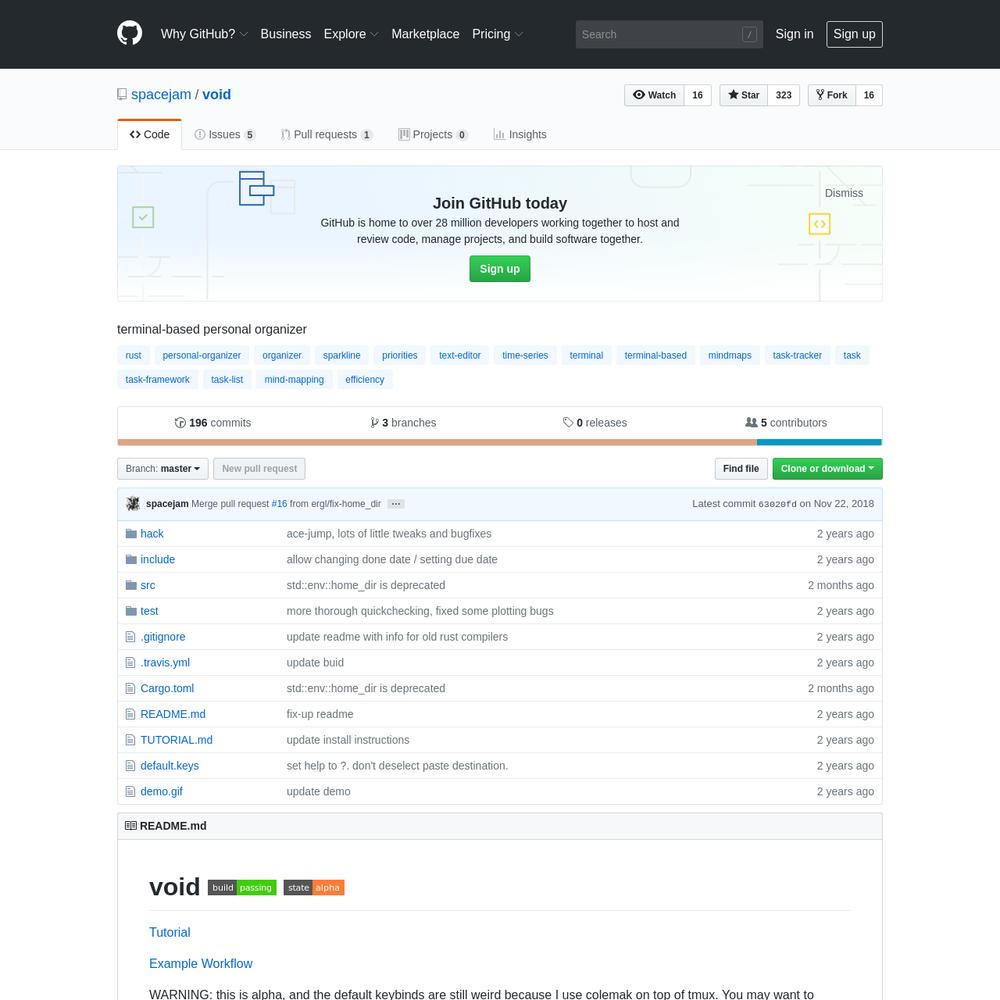Open pull request #16 link
This screenshot has width=1000, height=1000.
tap(279, 504)
